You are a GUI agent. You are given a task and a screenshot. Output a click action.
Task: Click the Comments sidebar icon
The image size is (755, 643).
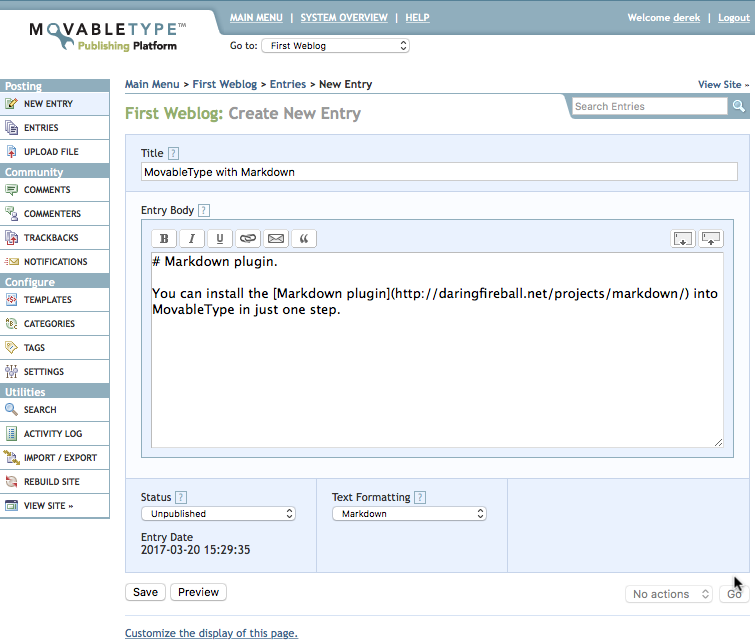[12, 190]
